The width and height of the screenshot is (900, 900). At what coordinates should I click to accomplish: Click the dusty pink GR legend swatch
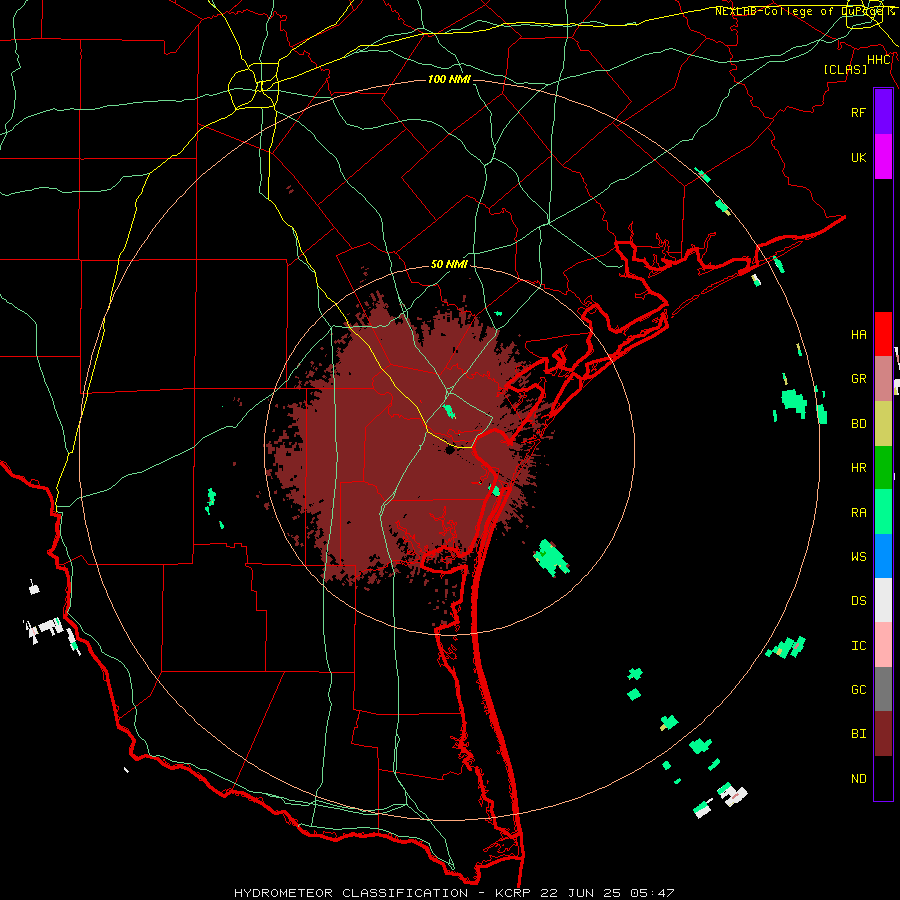pos(883,379)
